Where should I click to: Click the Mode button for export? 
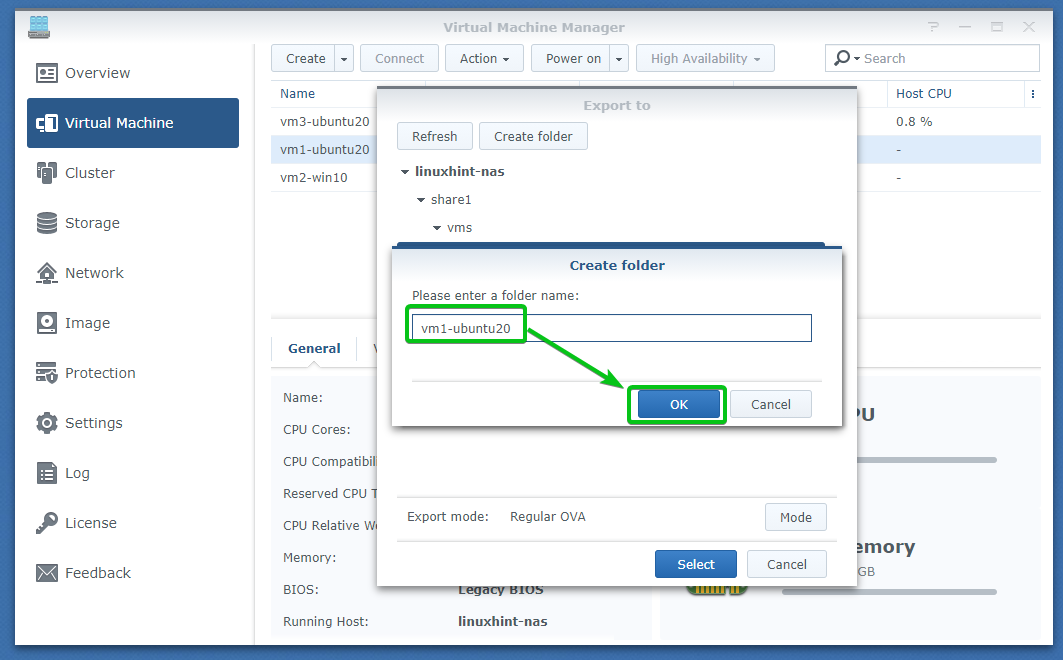(796, 517)
